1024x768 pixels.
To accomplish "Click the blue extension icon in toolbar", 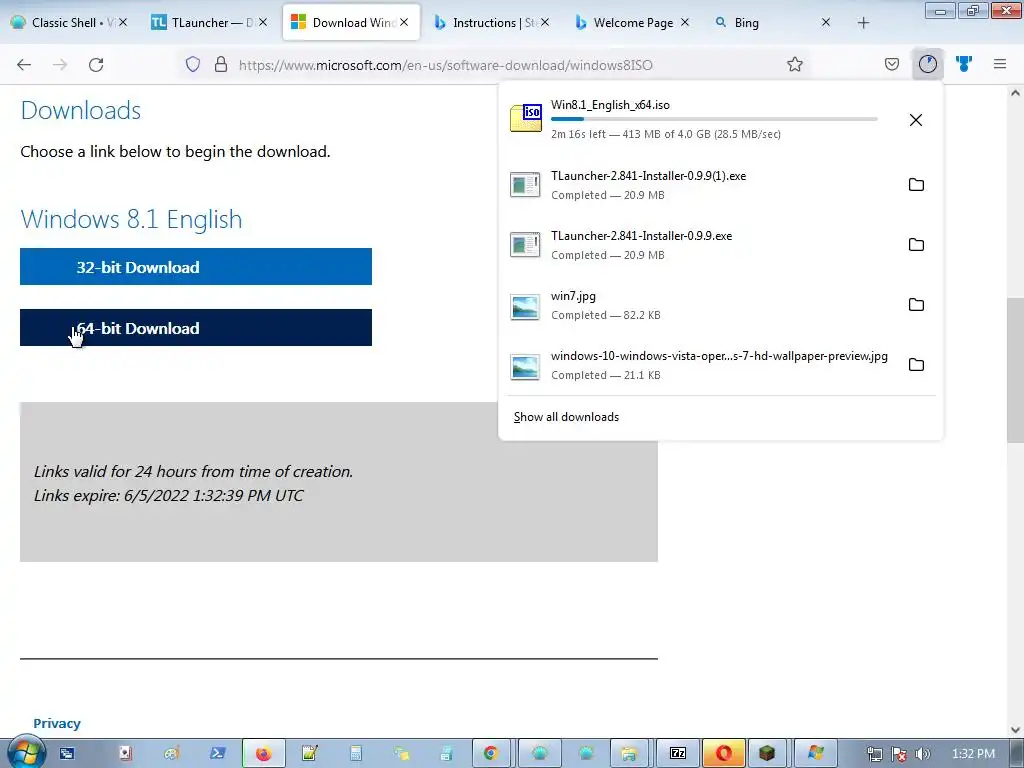I will [964, 64].
